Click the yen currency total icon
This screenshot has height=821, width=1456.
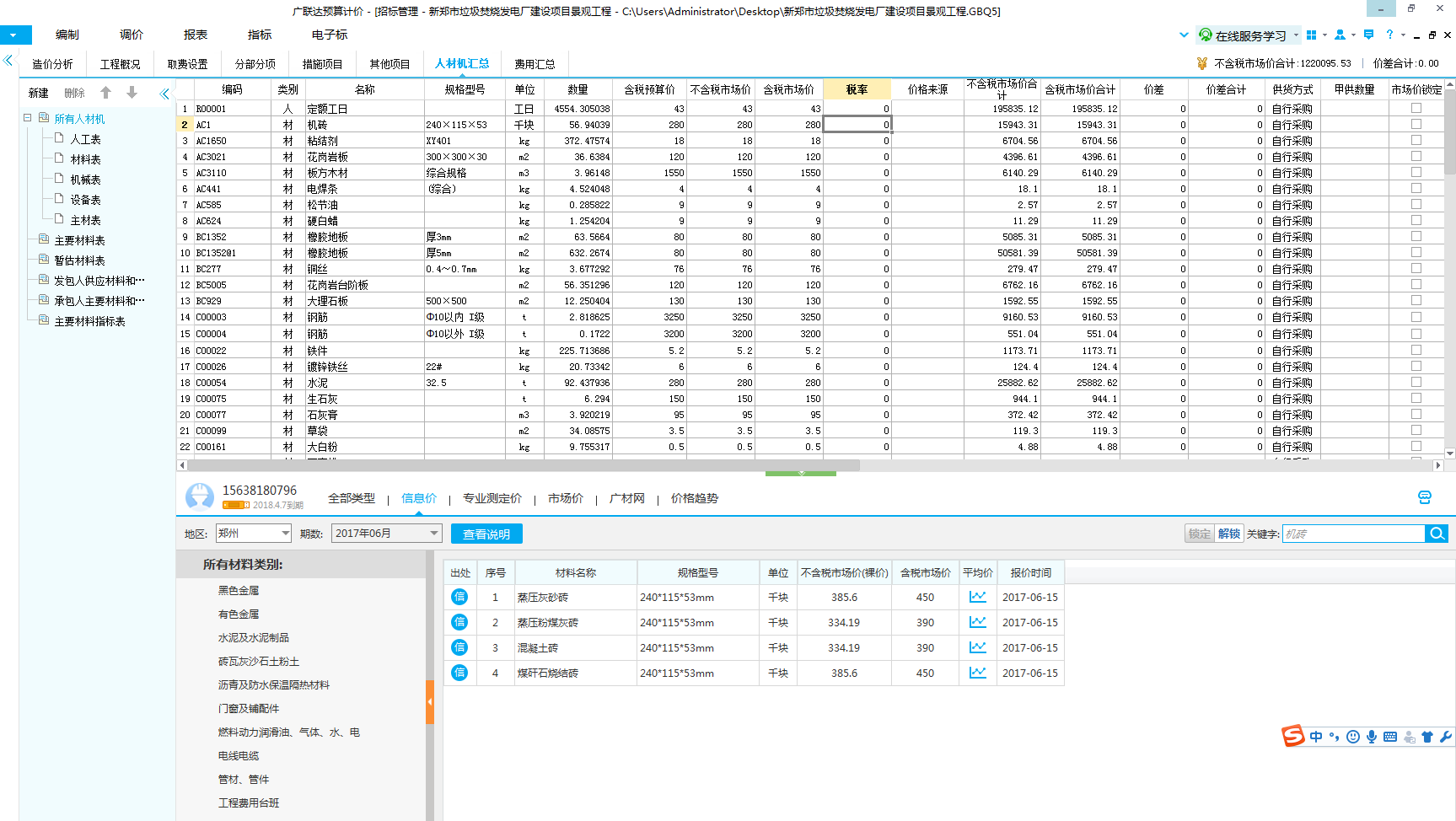[1202, 63]
